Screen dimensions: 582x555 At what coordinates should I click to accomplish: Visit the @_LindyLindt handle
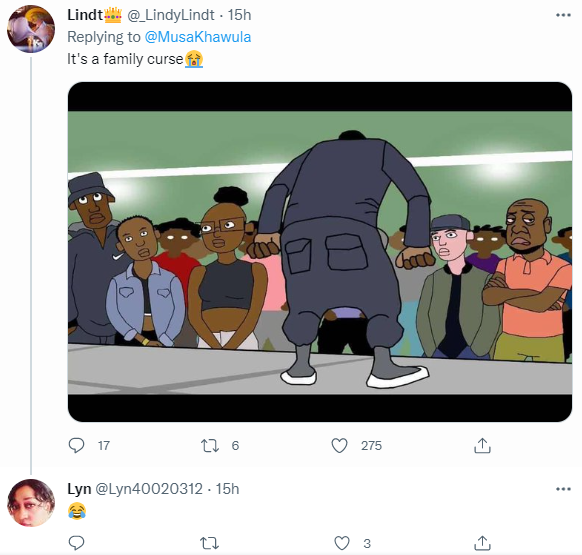(171, 15)
